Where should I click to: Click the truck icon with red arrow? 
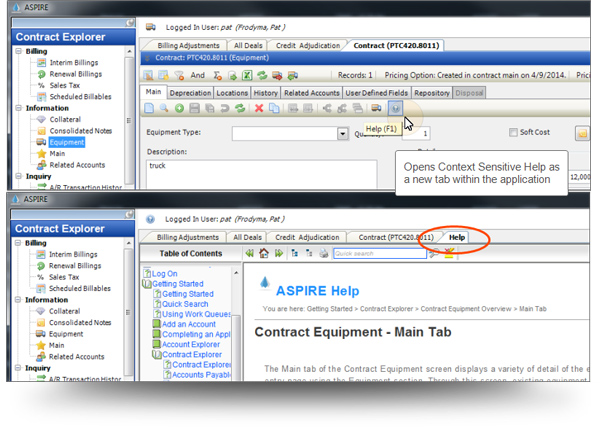[277, 75]
